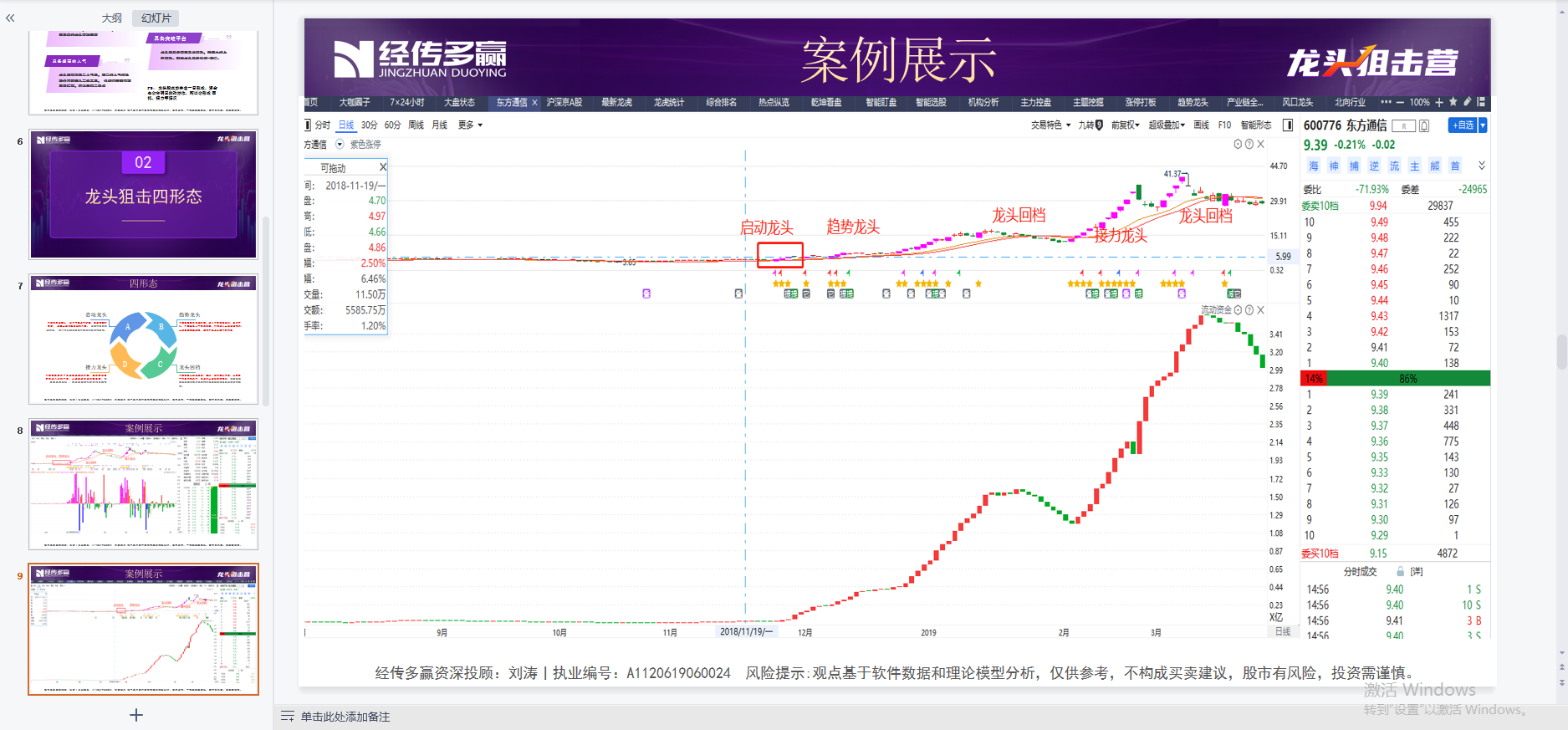Click the 海 indicator icon
Viewport: 1568px width, 730px height.
click(1314, 166)
